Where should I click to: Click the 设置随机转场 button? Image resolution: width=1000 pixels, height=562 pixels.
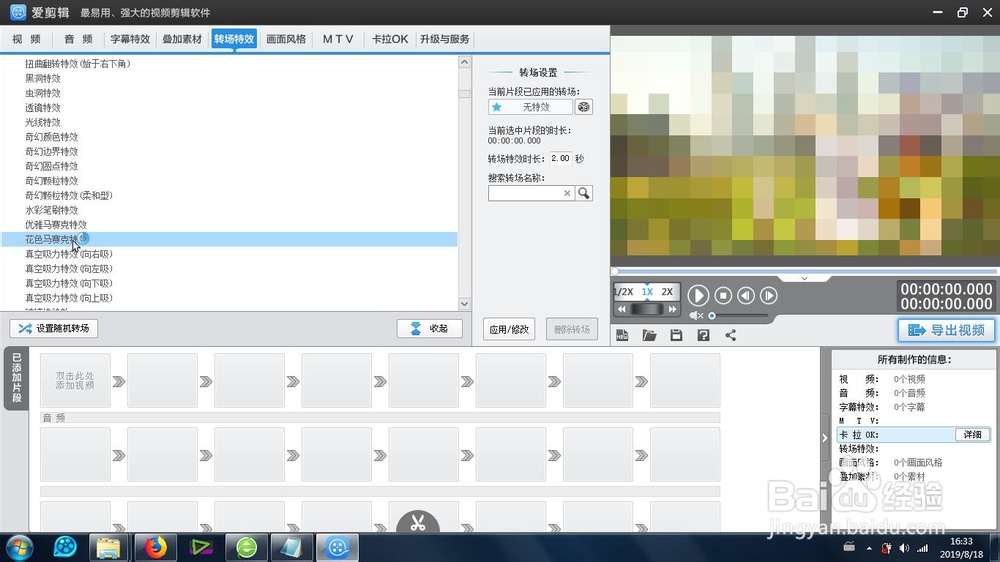coord(54,328)
